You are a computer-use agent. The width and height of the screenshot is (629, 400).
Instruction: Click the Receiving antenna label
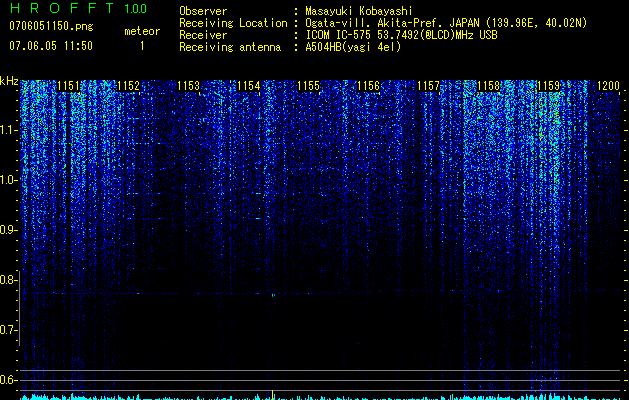coord(230,47)
